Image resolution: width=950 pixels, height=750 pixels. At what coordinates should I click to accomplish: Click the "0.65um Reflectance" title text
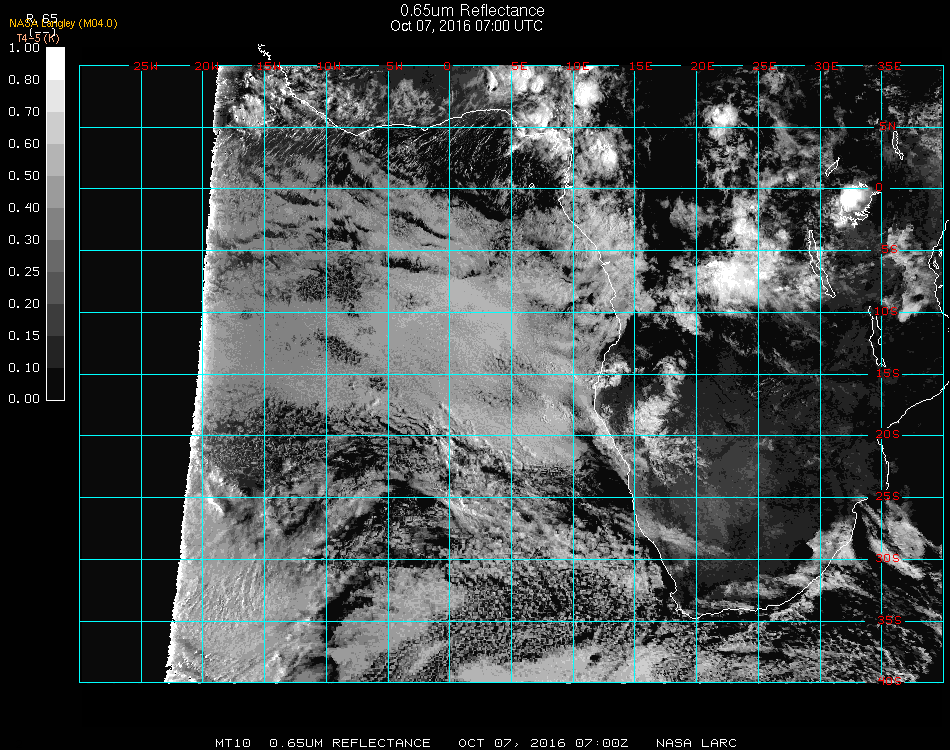[472, 10]
